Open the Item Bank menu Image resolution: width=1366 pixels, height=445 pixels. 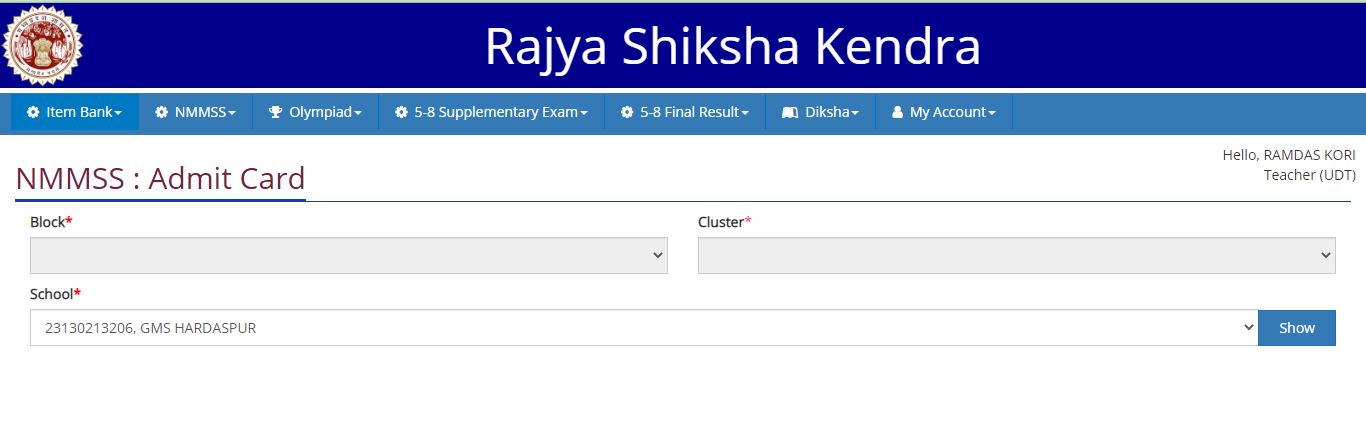pyautogui.click(x=79, y=113)
